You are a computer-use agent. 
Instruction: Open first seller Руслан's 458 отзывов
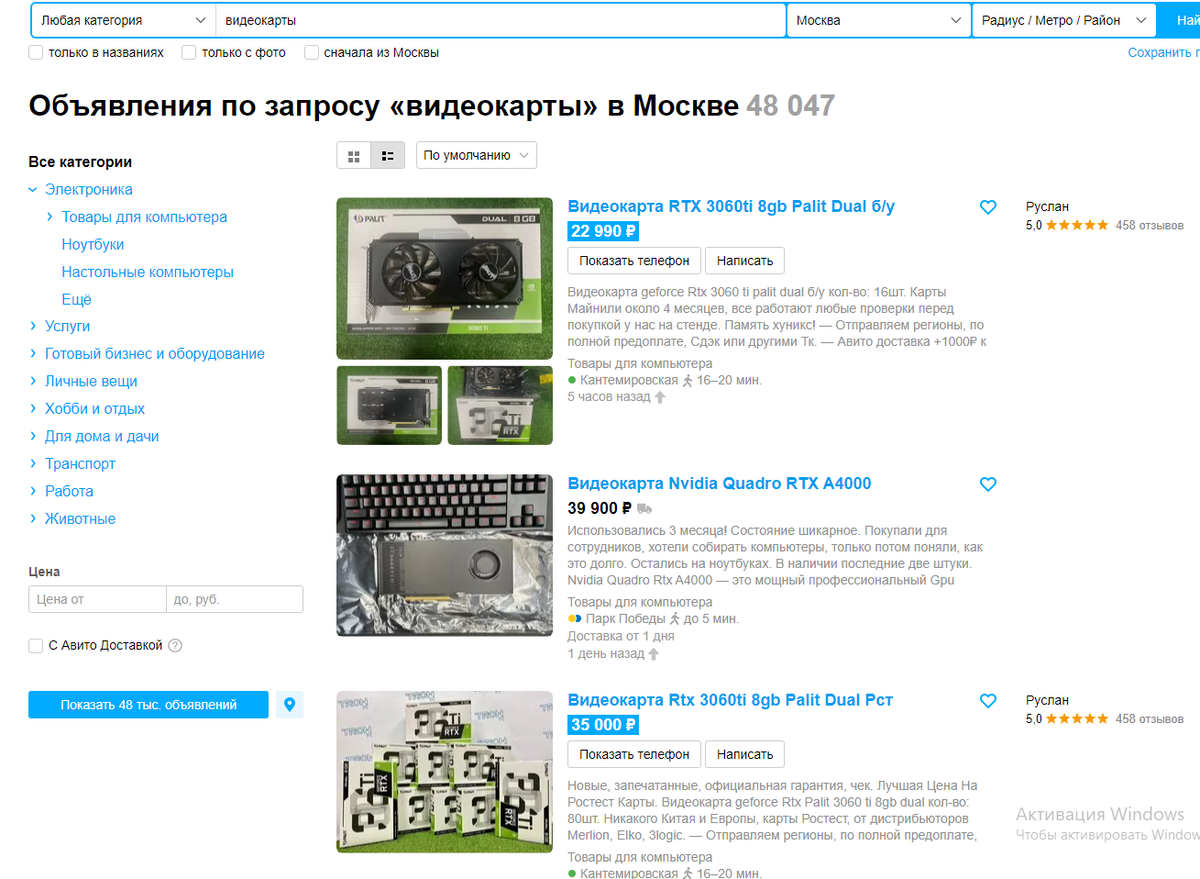(1149, 225)
